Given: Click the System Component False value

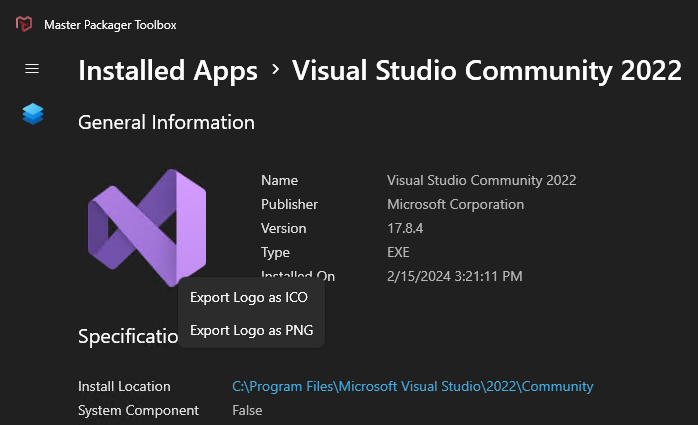Looking at the screenshot, I should point(247,410).
